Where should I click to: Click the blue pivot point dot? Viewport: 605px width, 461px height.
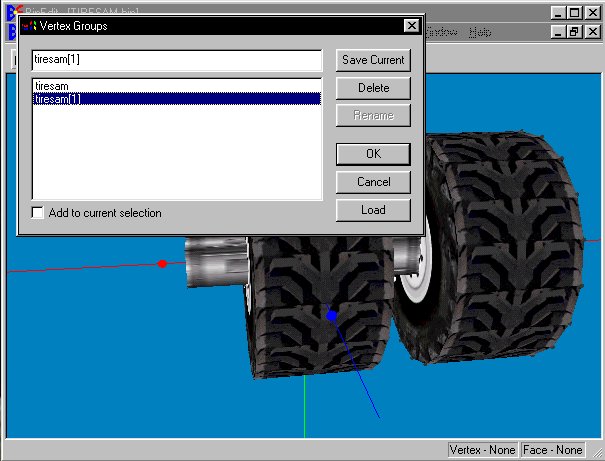coord(332,315)
